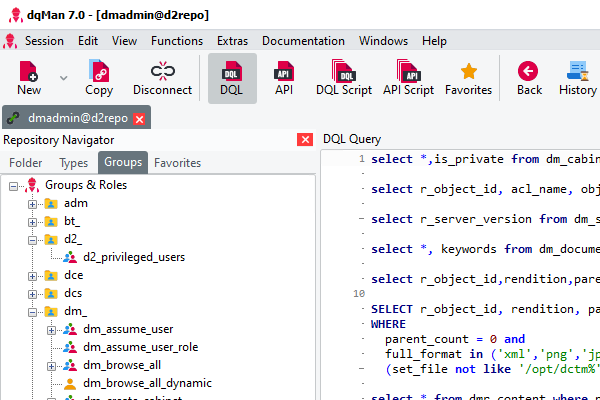Click the New session toolbar icon
Viewport: 600px width, 400px height.
(29, 72)
